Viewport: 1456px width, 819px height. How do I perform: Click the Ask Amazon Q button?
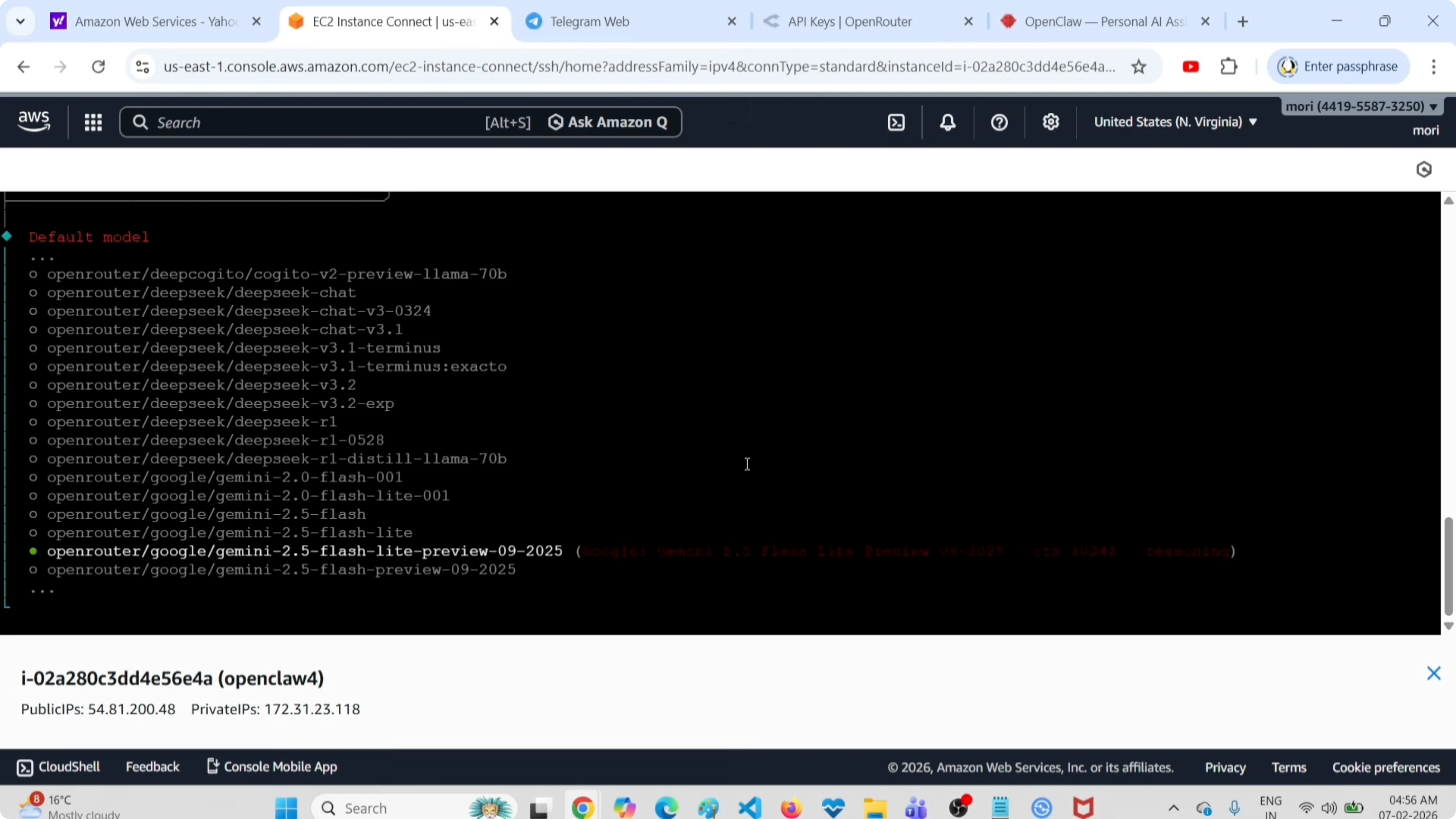608,122
